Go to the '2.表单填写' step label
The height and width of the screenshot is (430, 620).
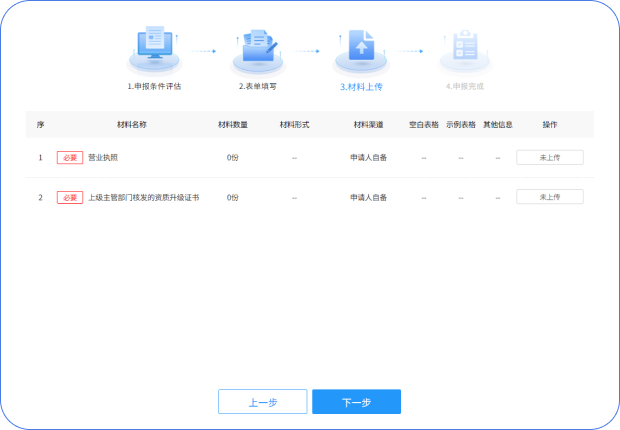259,87
